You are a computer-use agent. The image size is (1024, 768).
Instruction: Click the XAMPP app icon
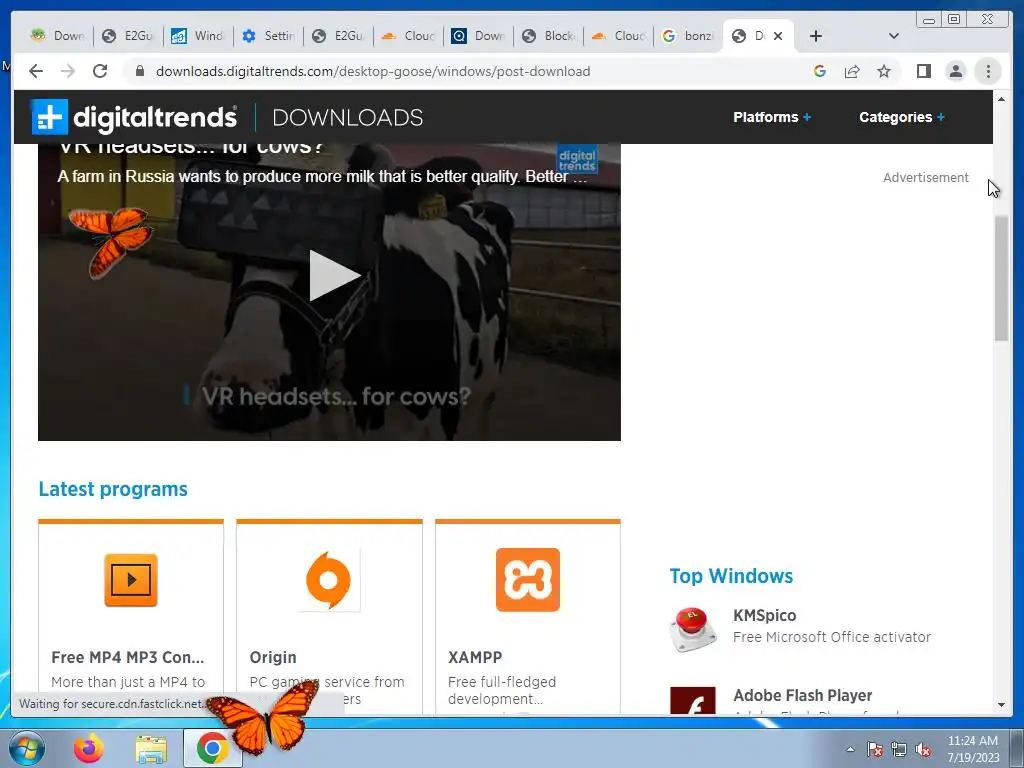pos(528,580)
